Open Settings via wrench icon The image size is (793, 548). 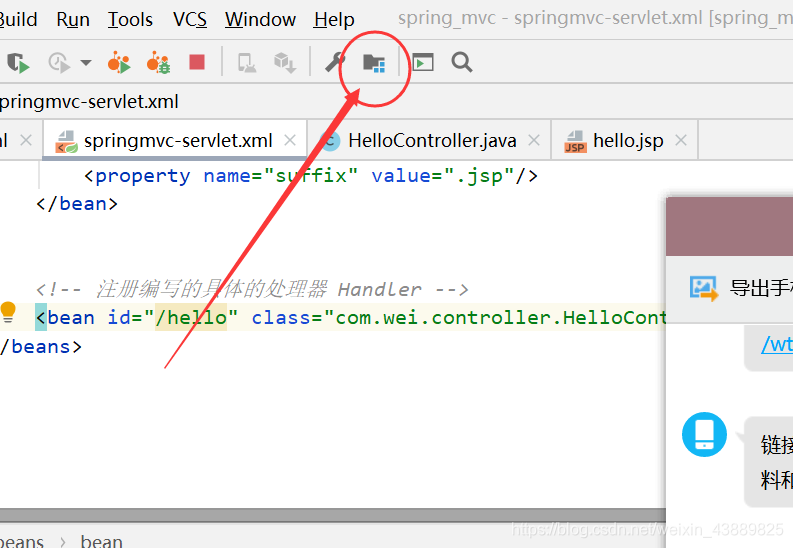point(335,63)
